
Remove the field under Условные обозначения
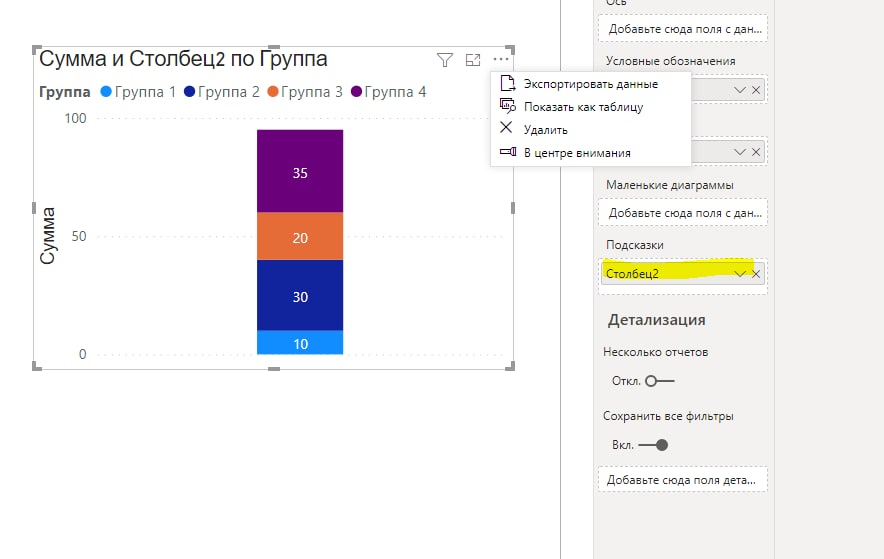pos(756,90)
